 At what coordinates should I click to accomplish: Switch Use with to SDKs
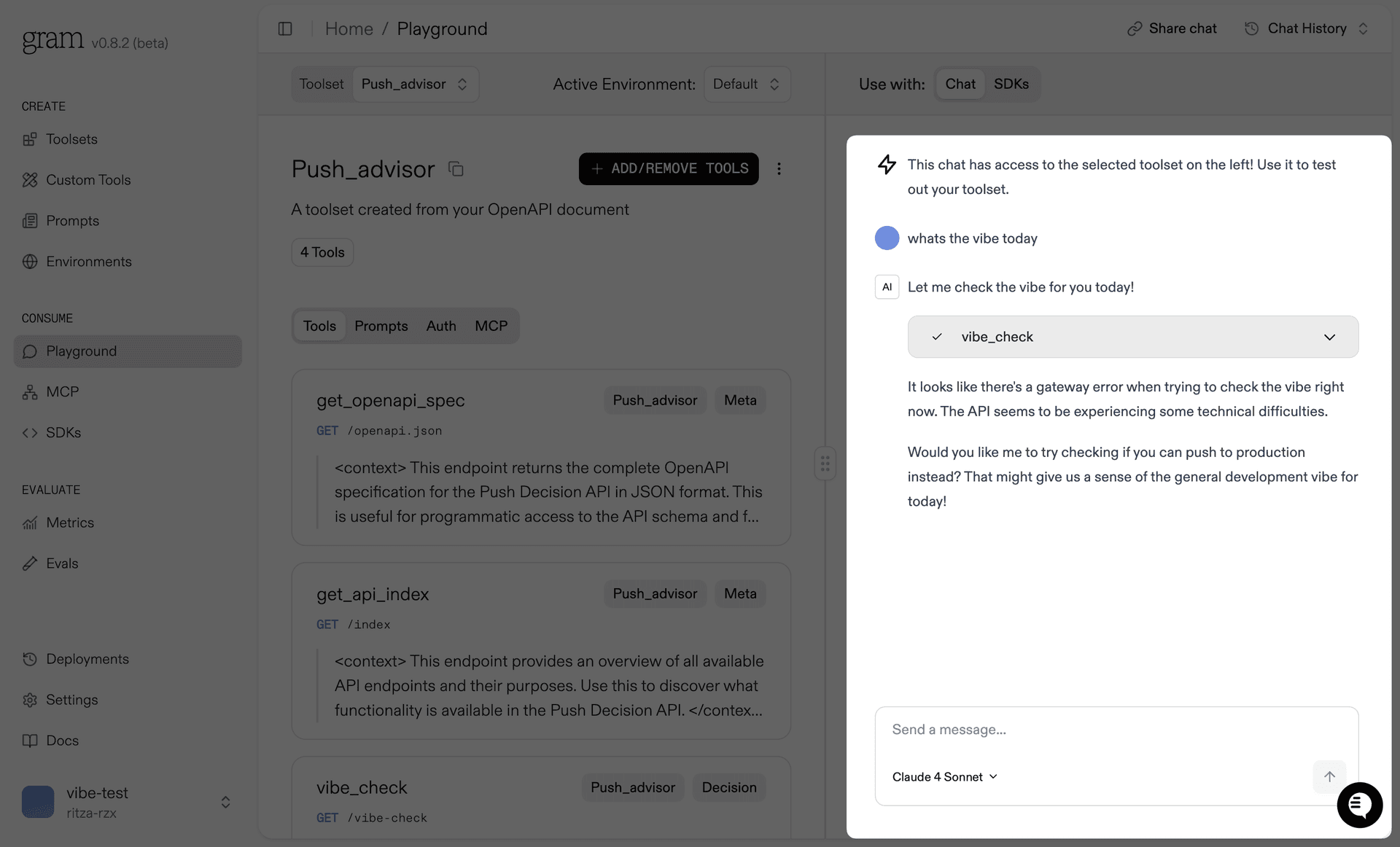click(1011, 84)
